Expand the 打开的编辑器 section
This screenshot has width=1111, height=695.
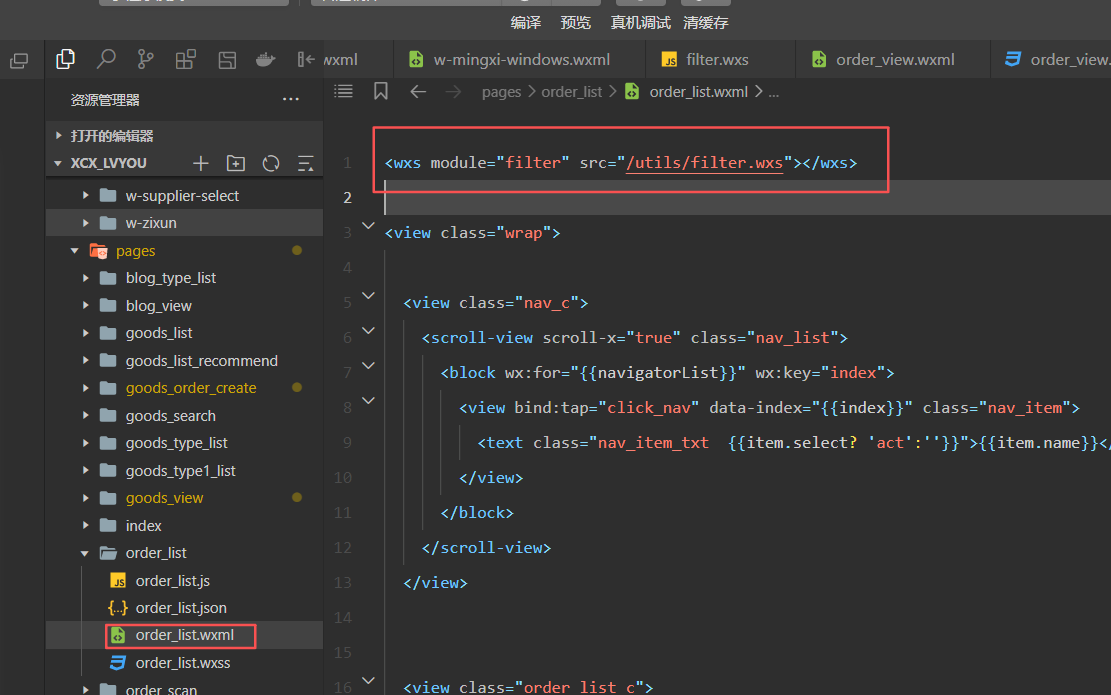tap(111, 136)
